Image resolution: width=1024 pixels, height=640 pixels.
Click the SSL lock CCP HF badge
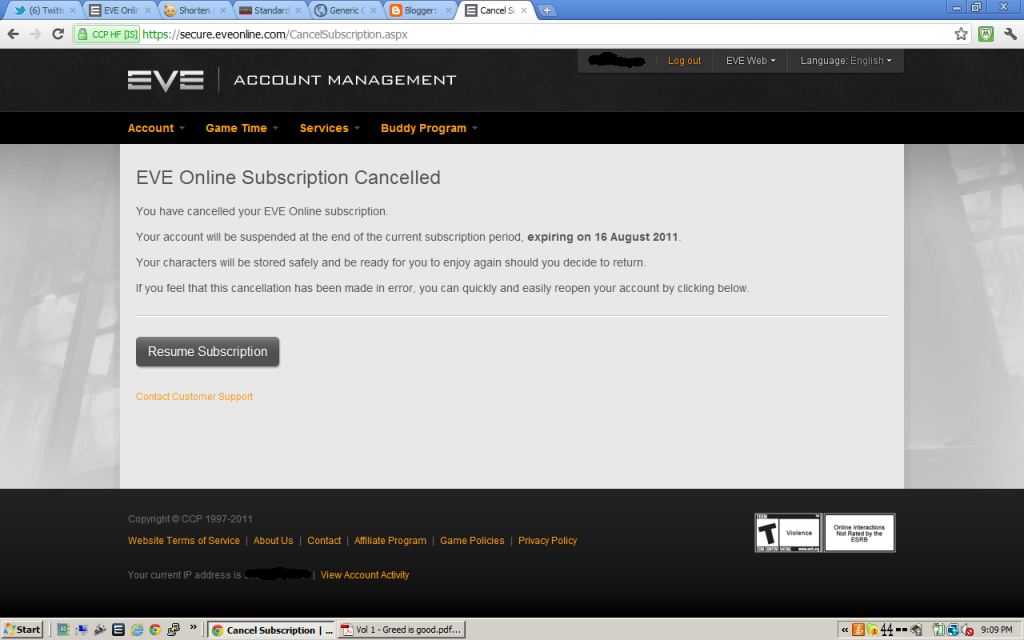point(107,34)
